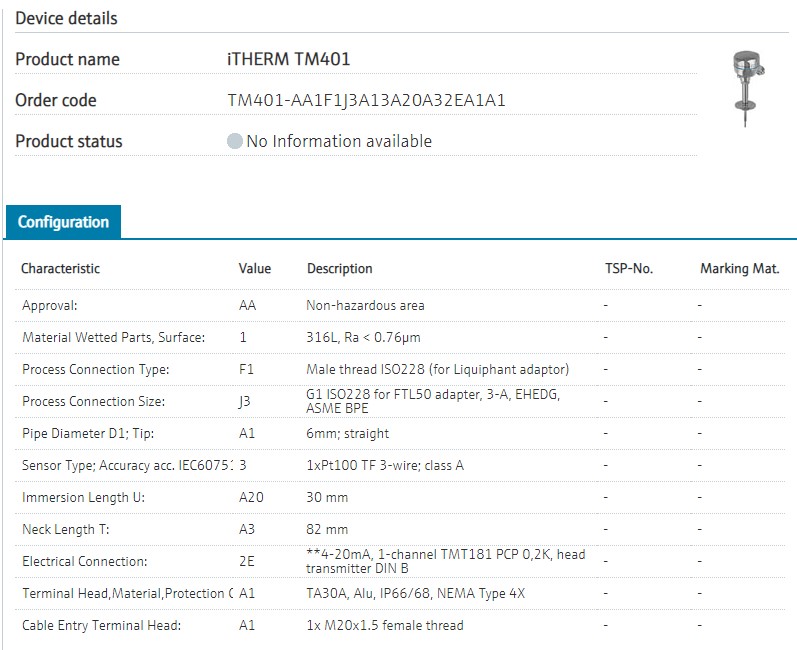Select the TA30A, Alu, IP66/68 description
This screenshot has height=650, width=797.
click(x=415, y=594)
